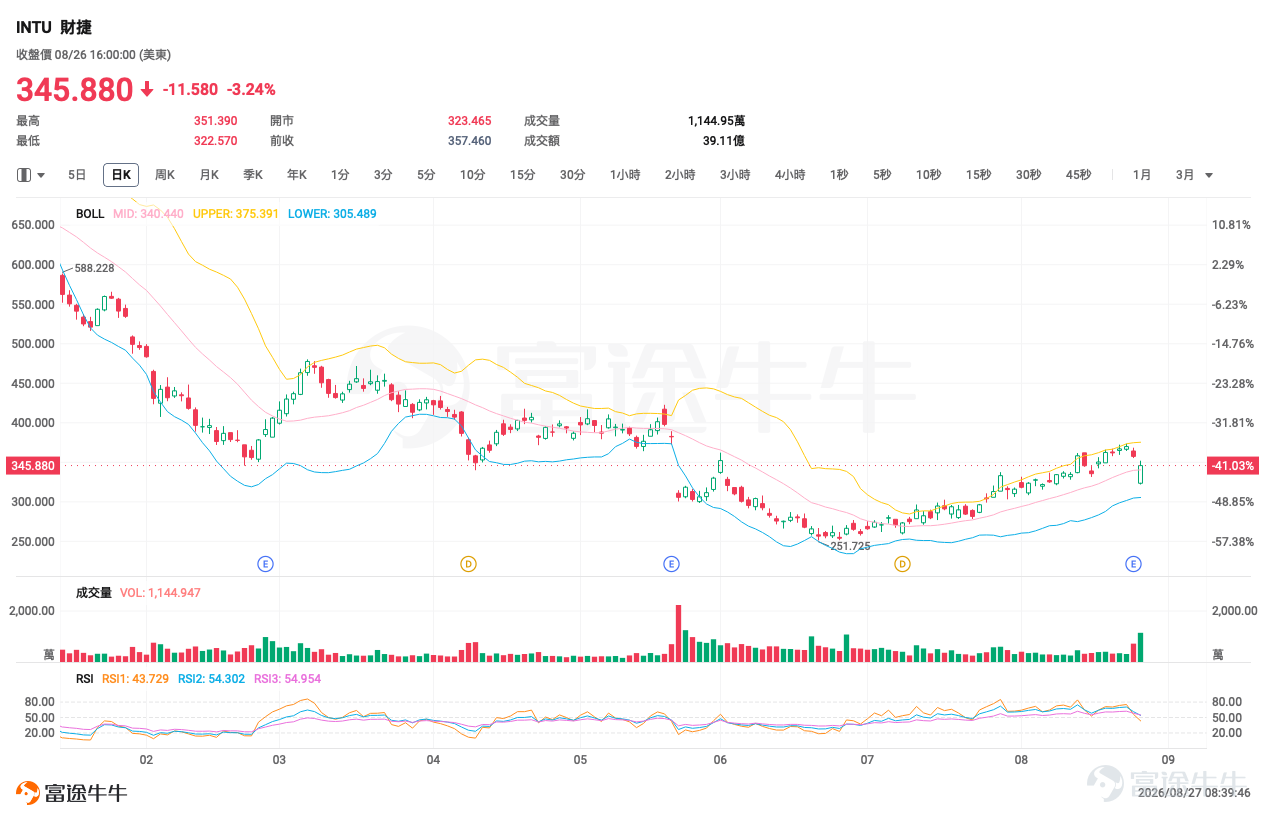Choose the 10分 interval

[472, 175]
